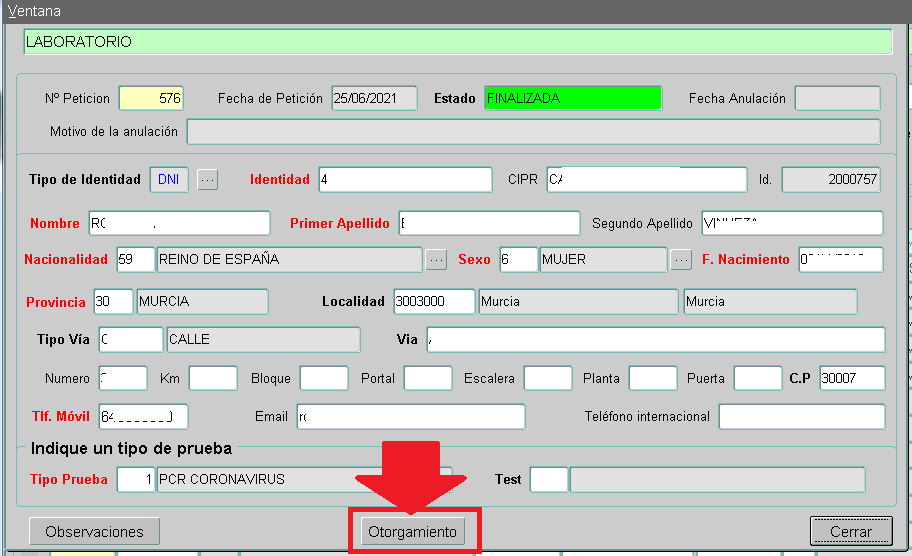Open Nacionalidad lookup list button
The height and width of the screenshot is (556, 912).
pyautogui.click(x=436, y=260)
